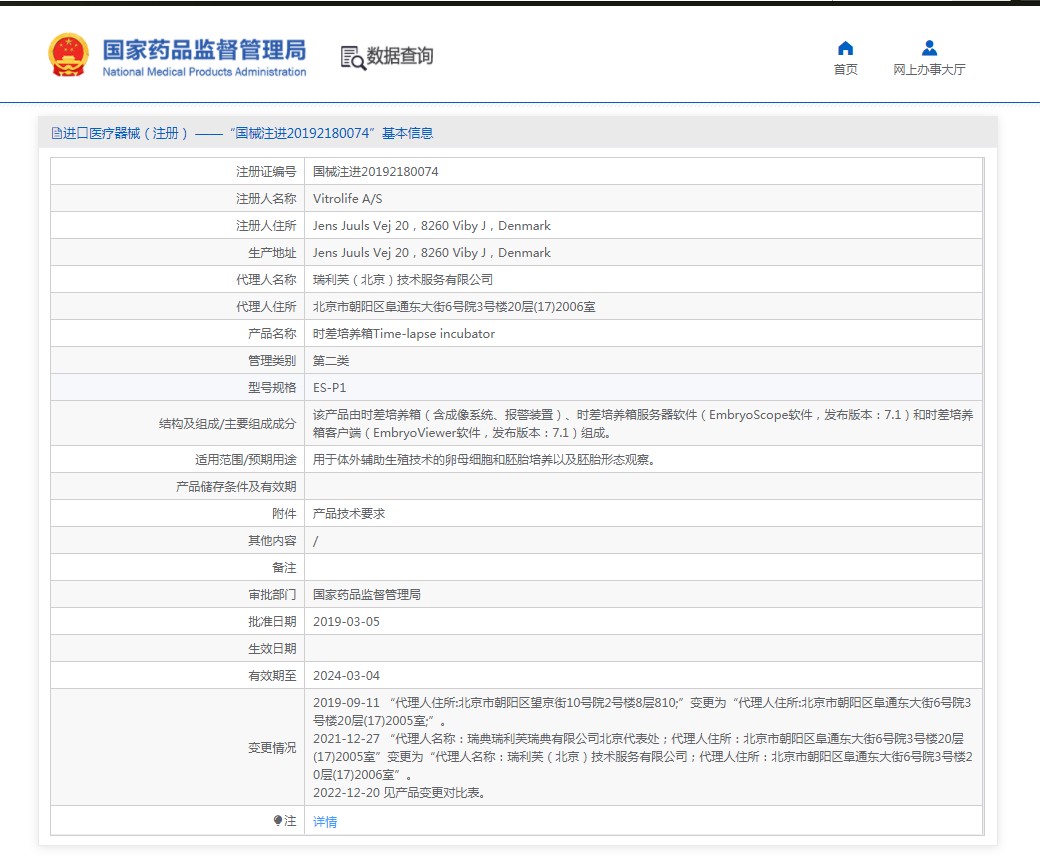Click the document icon before 进口医疗器械
The height and width of the screenshot is (856, 1040).
pos(56,133)
